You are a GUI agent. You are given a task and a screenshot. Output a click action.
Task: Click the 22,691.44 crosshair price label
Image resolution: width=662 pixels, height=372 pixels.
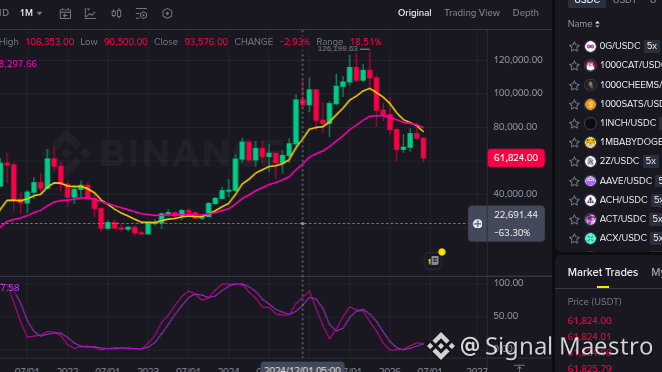(x=516, y=215)
